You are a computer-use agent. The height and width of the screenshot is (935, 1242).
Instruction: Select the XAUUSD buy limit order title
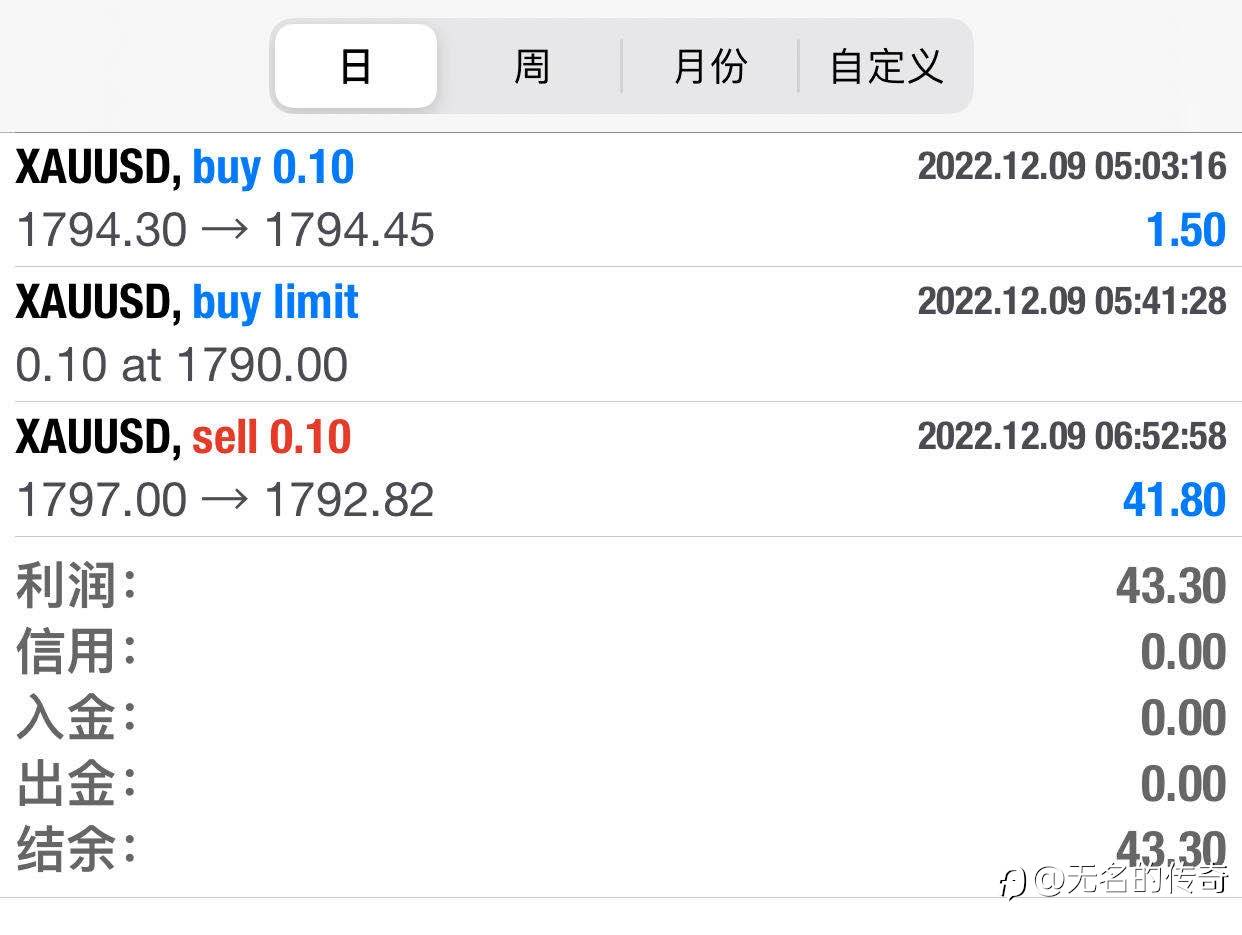pyautogui.click(x=187, y=301)
